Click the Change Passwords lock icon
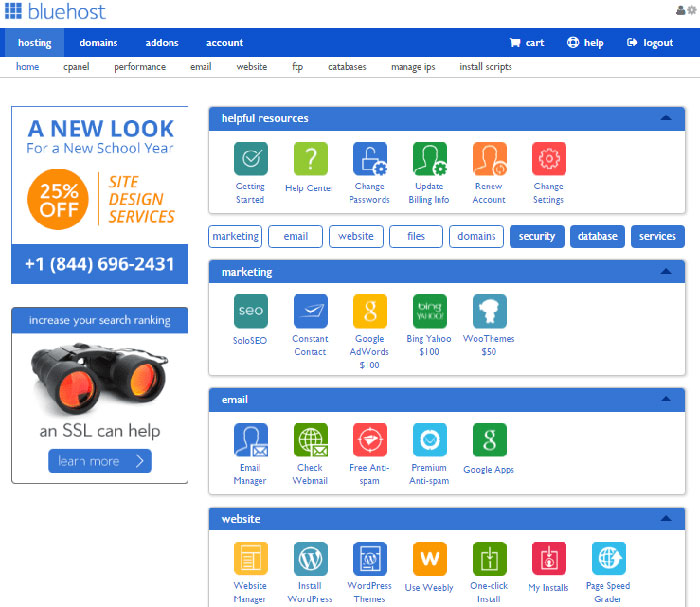The width and height of the screenshot is (700, 607). (x=370, y=158)
